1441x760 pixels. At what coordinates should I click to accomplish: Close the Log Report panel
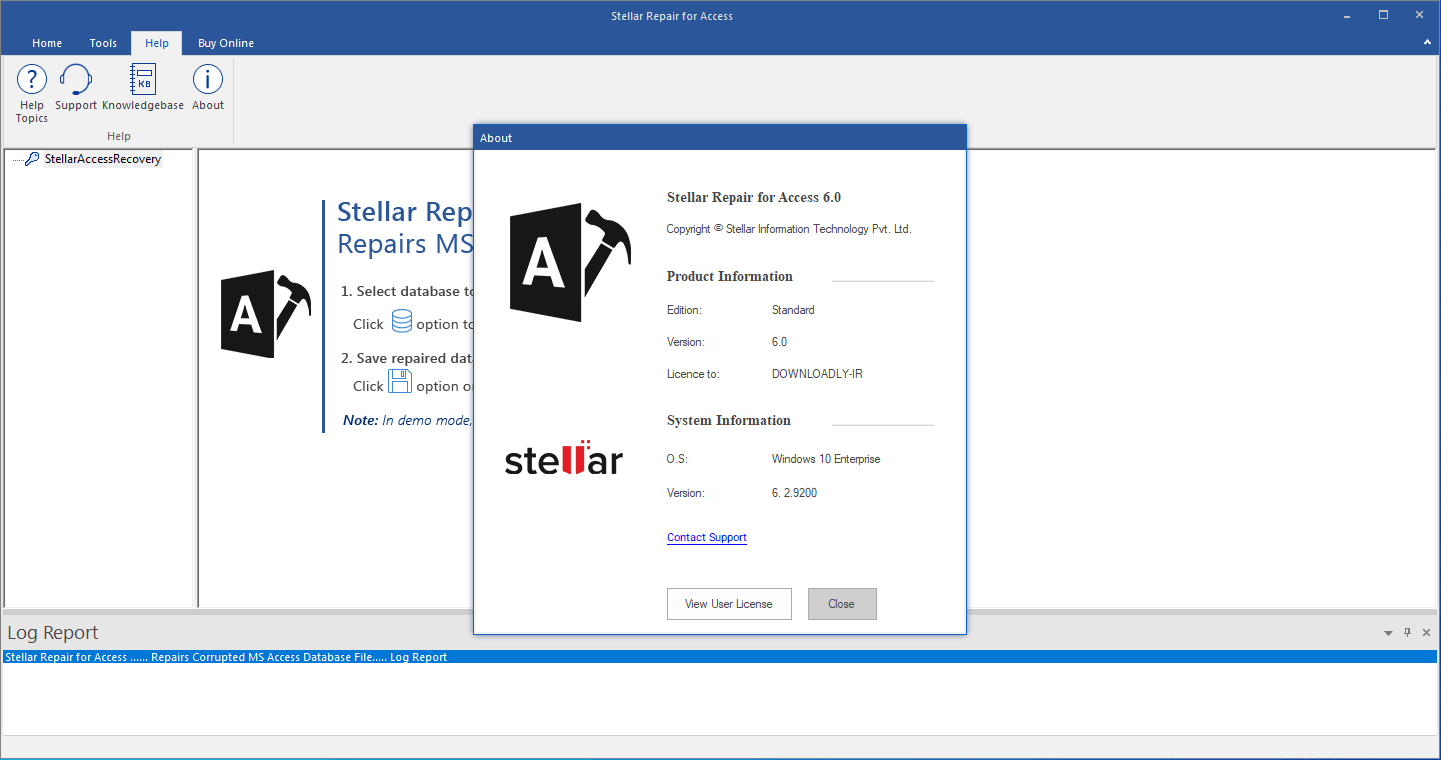[1425, 632]
